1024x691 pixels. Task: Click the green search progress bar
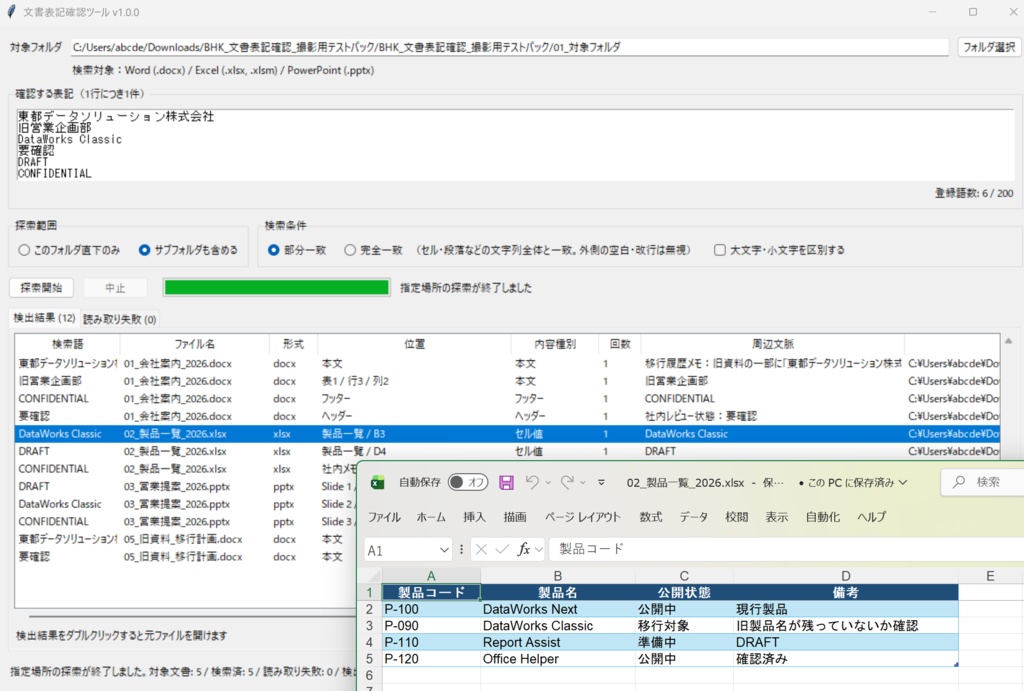(277, 287)
